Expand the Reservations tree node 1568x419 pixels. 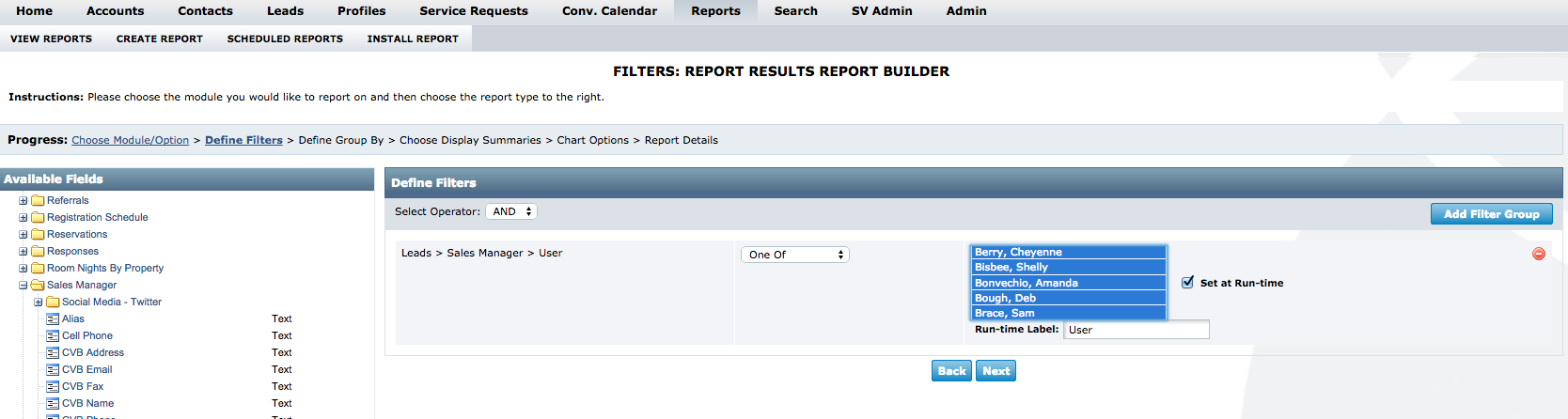(x=24, y=234)
